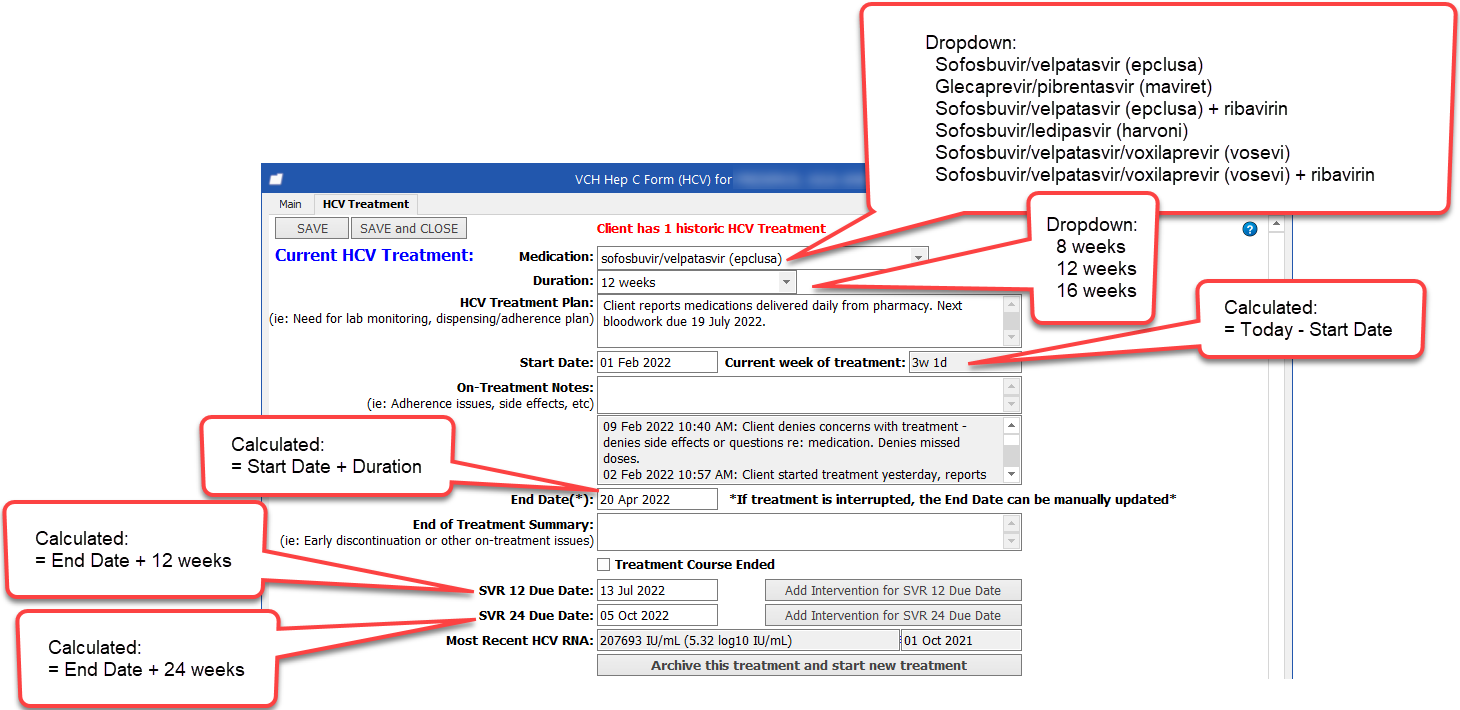Click SAVE and CLOSE
This screenshot has width=1460, height=710.
pyautogui.click(x=408, y=228)
